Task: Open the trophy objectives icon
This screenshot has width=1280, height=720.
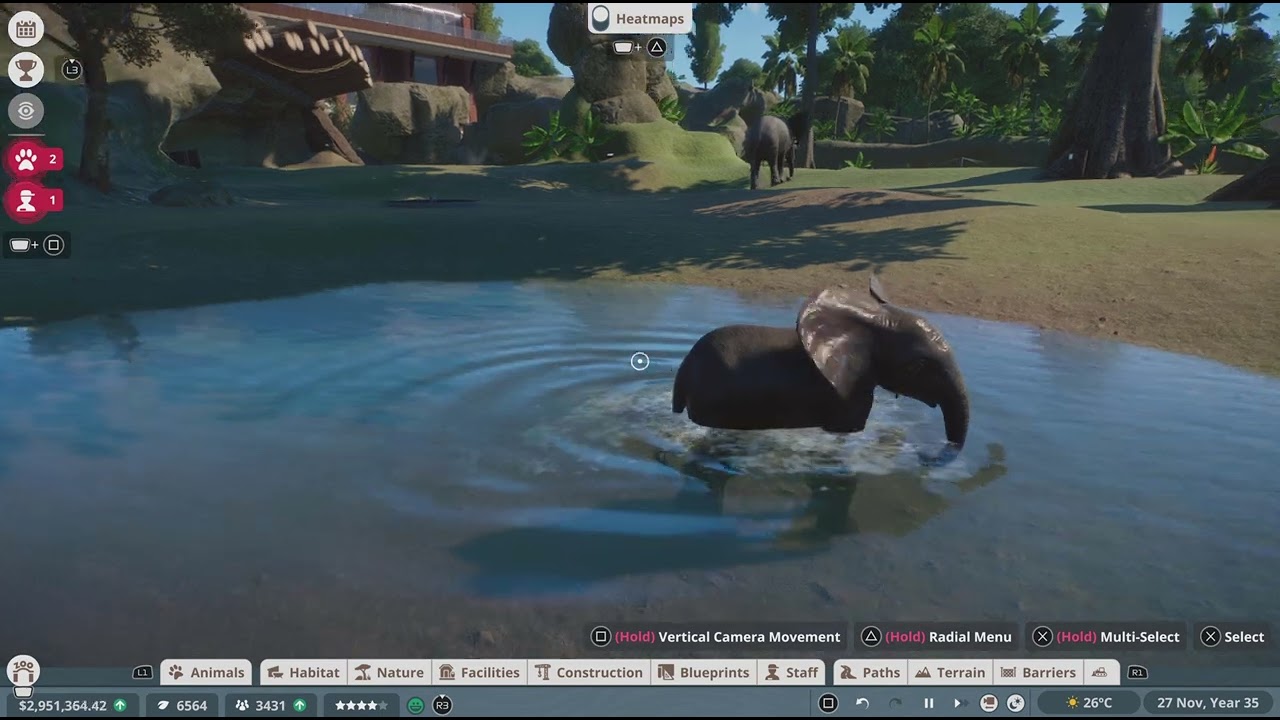Action: [26, 69]
